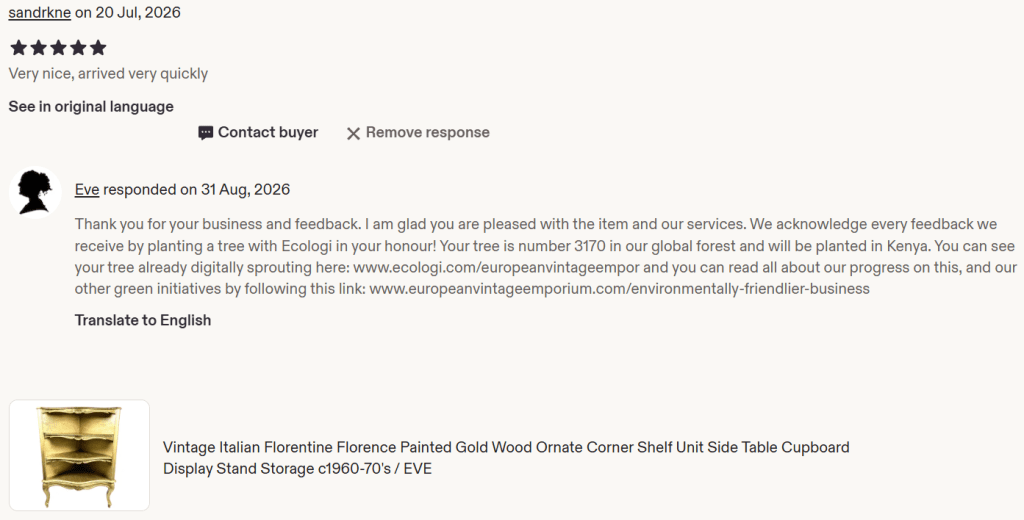The height and width of the screenshot is (520, 1024).
Task: Click the Contact buyer label
Action: 268,133
